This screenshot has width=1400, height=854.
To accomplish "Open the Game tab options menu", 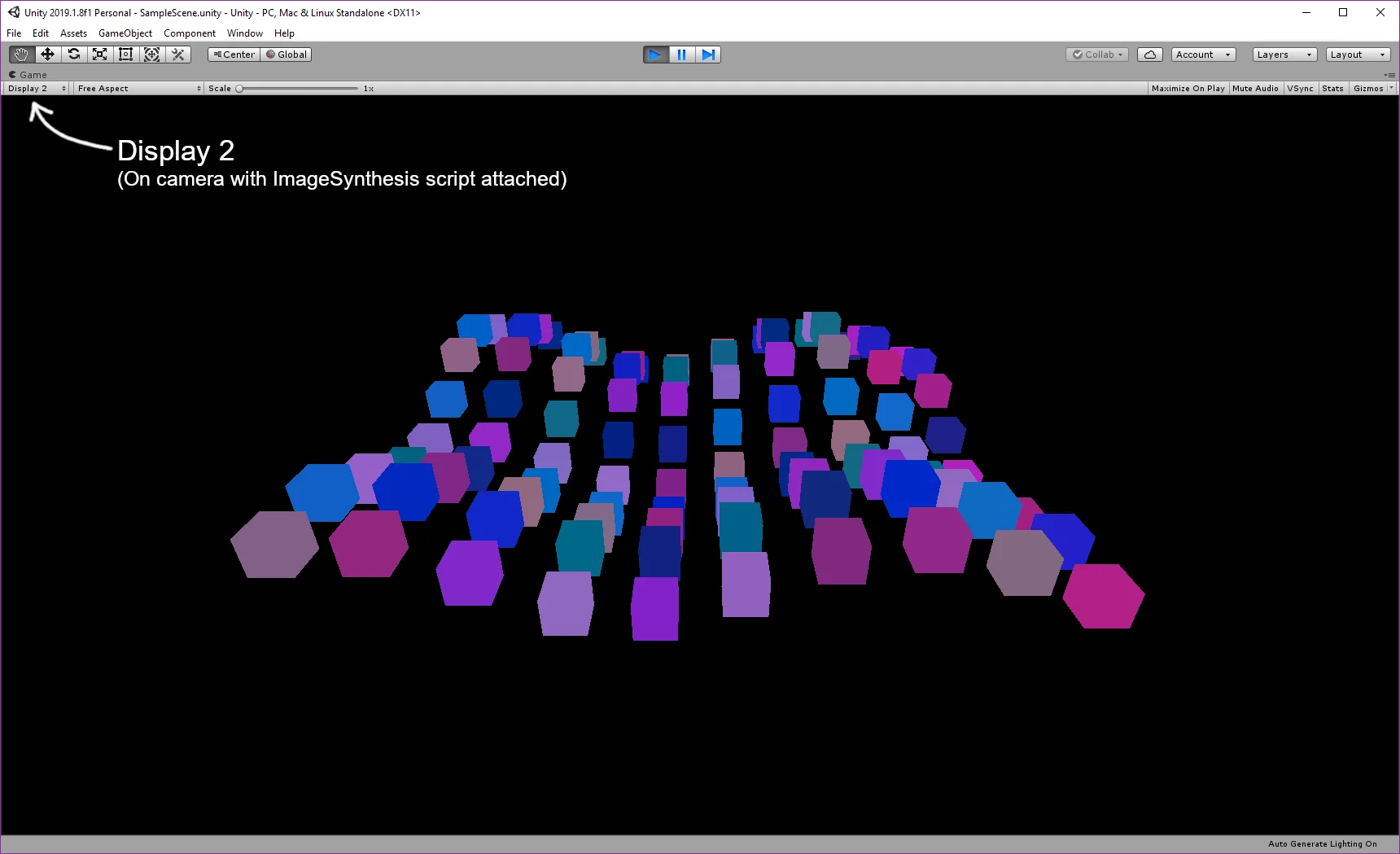I will (1390, 75).
